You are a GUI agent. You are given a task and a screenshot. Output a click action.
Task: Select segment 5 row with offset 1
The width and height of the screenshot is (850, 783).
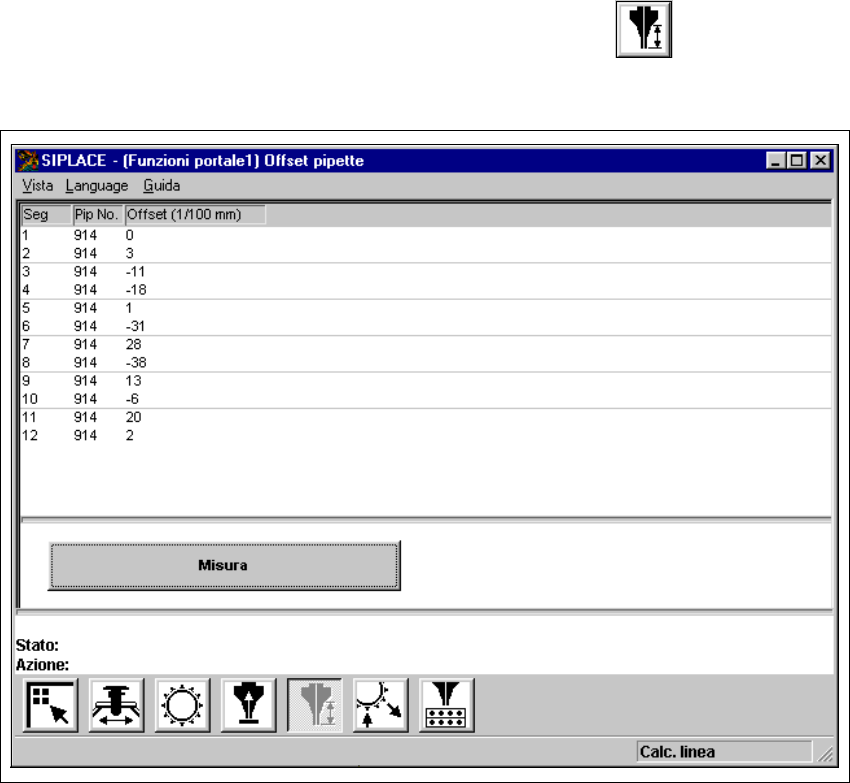click(x=426, y=308)
